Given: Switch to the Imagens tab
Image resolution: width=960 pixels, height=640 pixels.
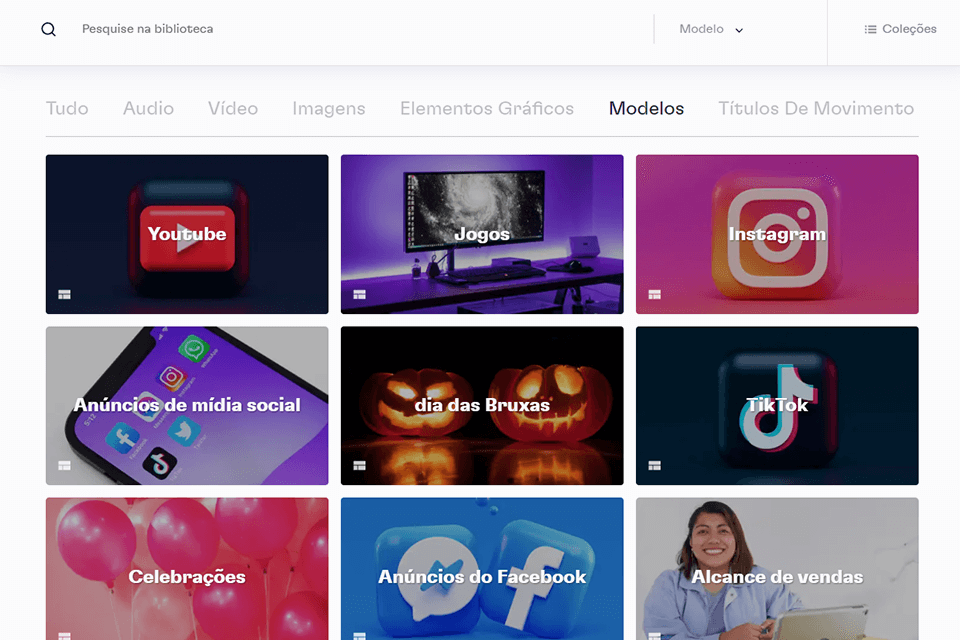Looking at the screenshot, I should click(328, 108).
